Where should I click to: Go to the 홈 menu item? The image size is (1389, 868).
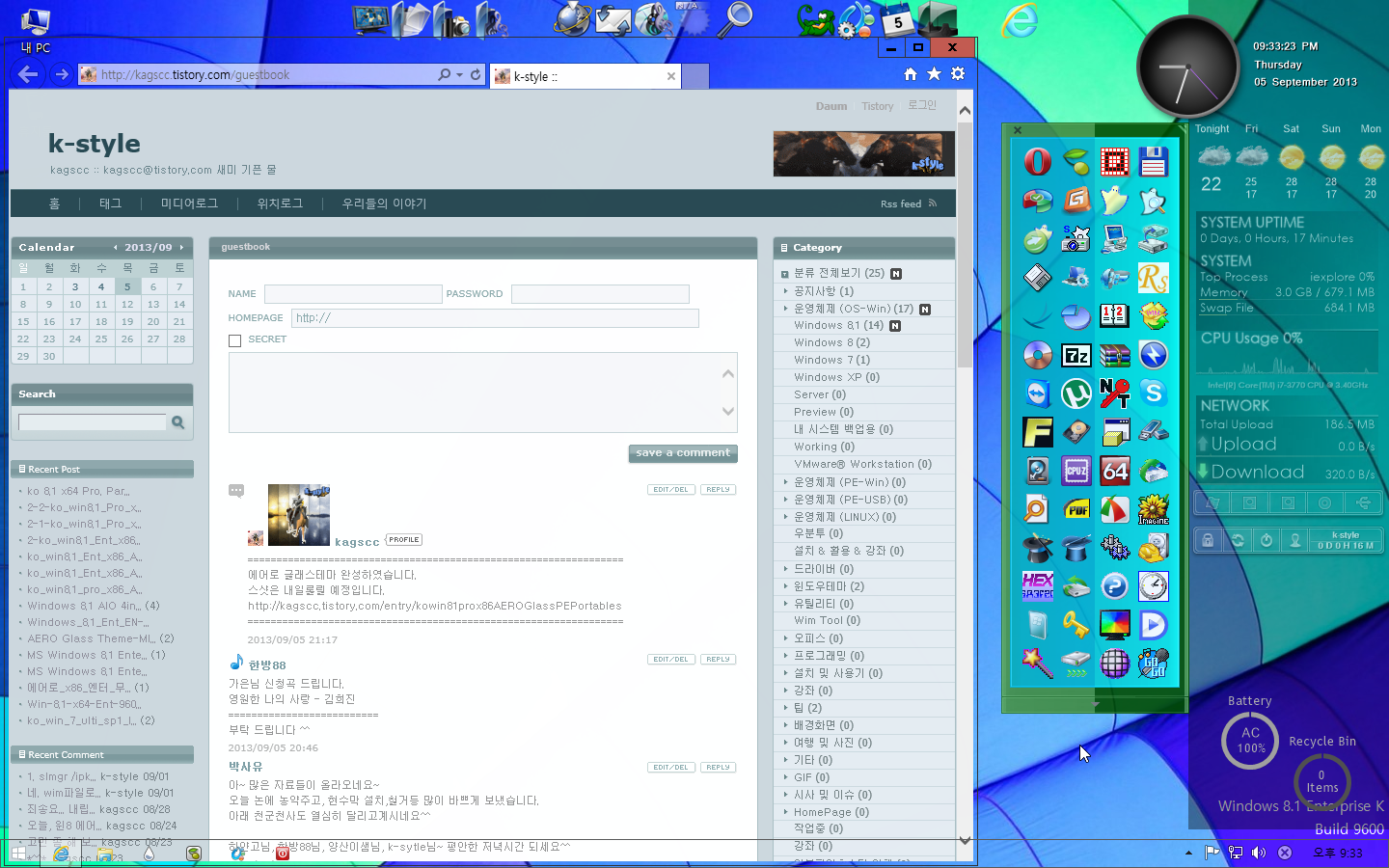[54, 203]
